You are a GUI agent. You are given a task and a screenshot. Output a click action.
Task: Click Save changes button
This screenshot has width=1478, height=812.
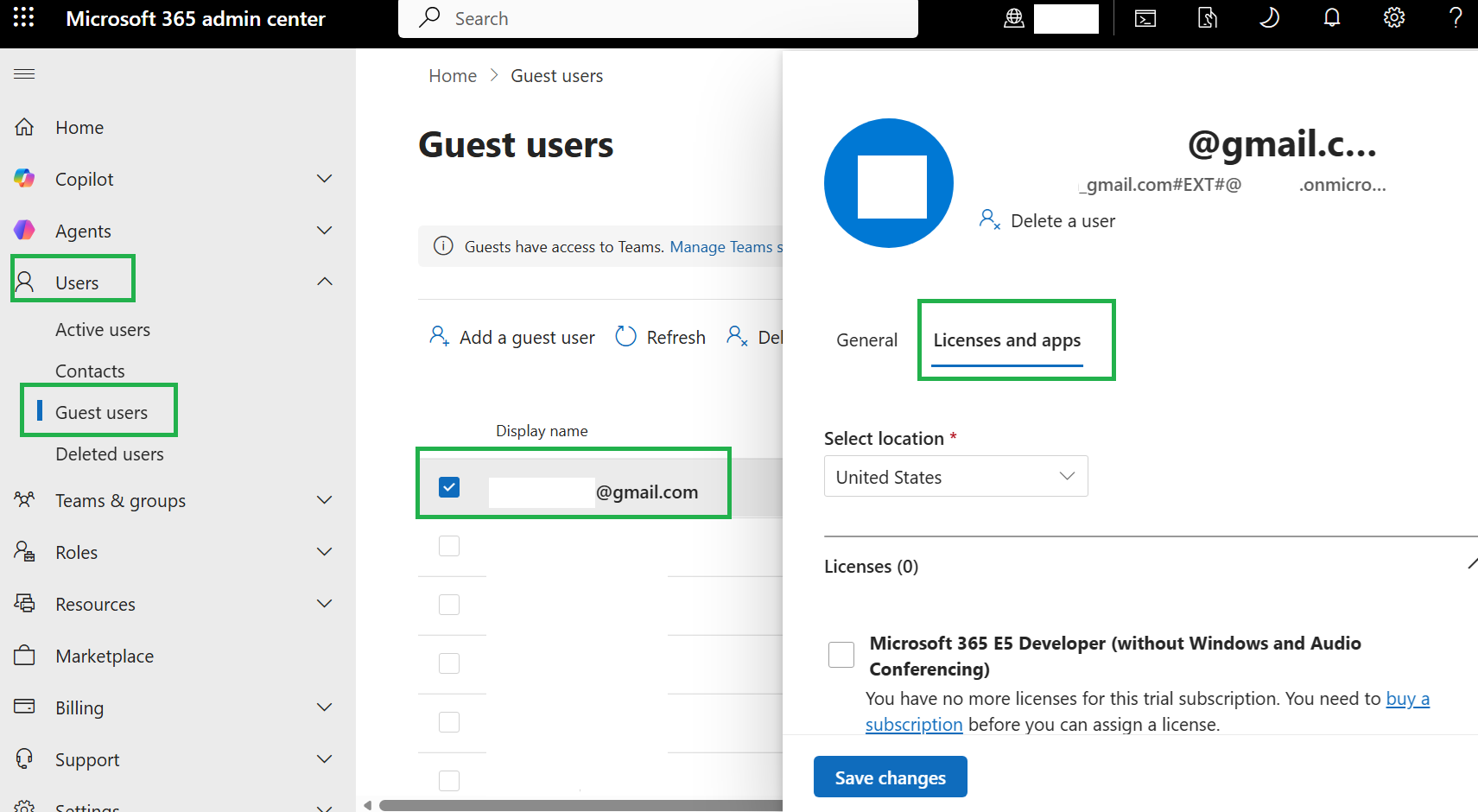pos(891,777)
